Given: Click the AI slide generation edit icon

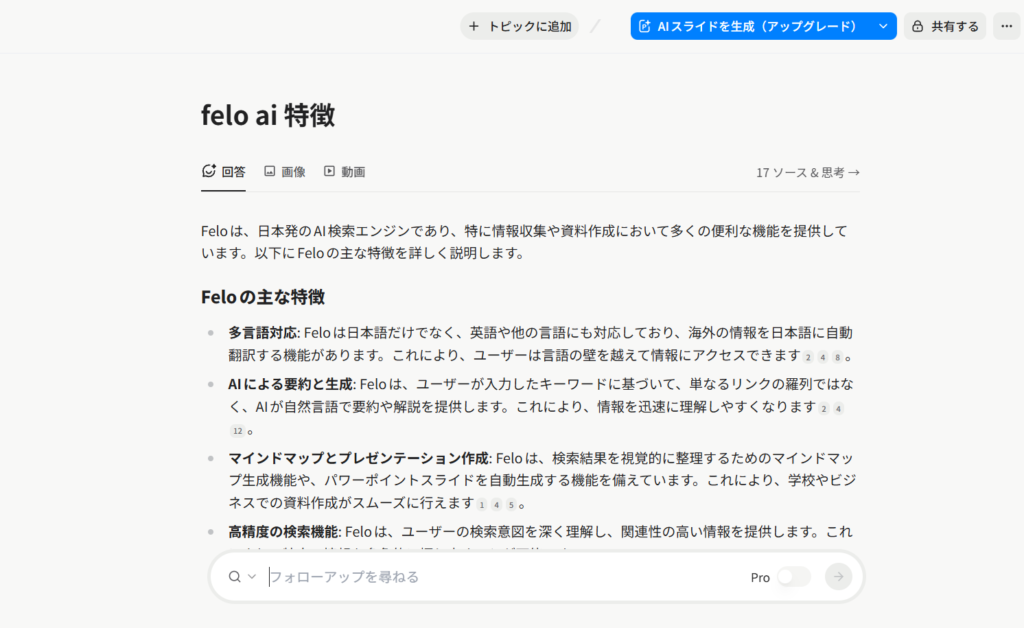Looking at the screenshot, I should (644, 27).
